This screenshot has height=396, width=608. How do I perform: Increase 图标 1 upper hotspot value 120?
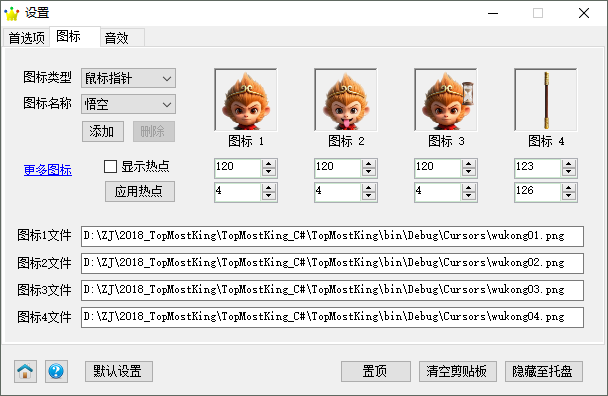click(x=269, y=164)
